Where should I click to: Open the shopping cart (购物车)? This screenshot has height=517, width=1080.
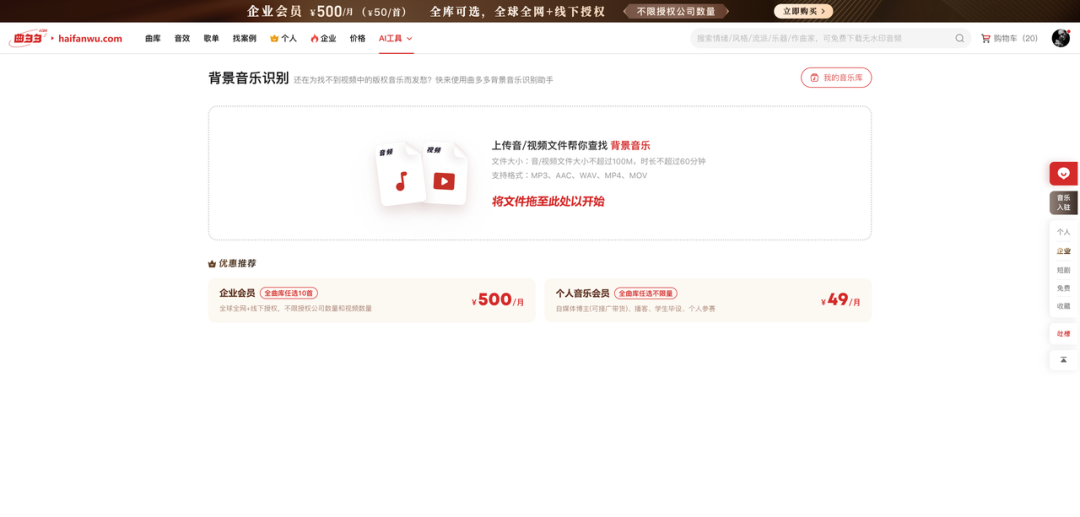point(1008,38)
